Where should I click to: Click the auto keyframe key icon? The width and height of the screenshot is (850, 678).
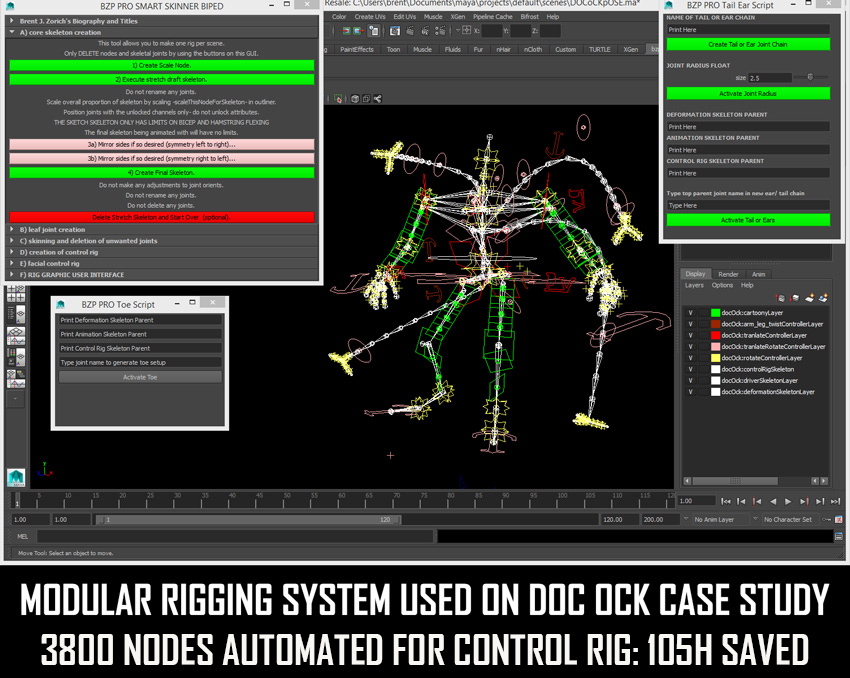coord(827,519)
